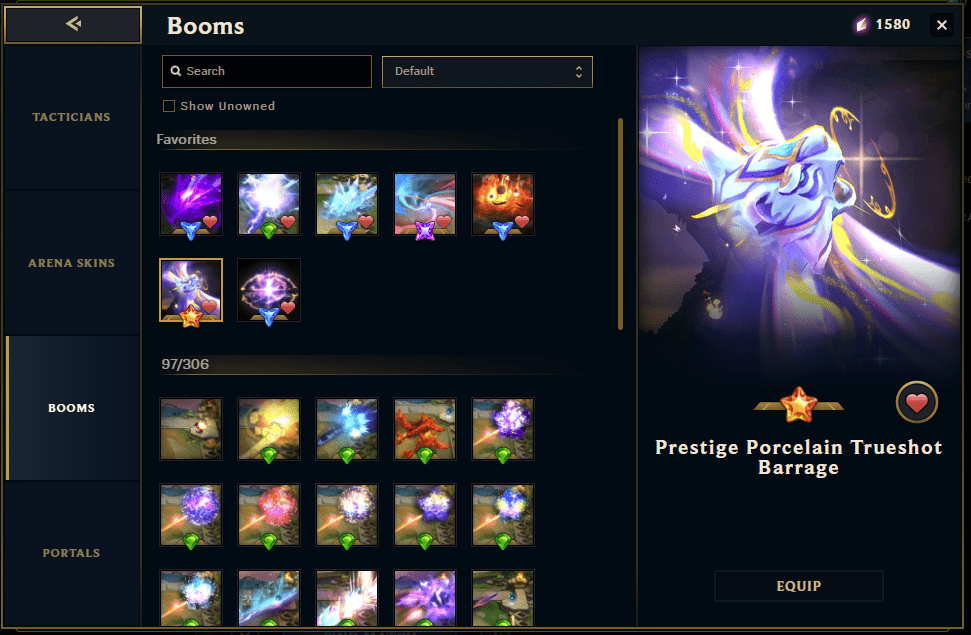Switch to the Tacticians tab
Viewport: 971px width, 635px height.
click(x=72, y=117)
